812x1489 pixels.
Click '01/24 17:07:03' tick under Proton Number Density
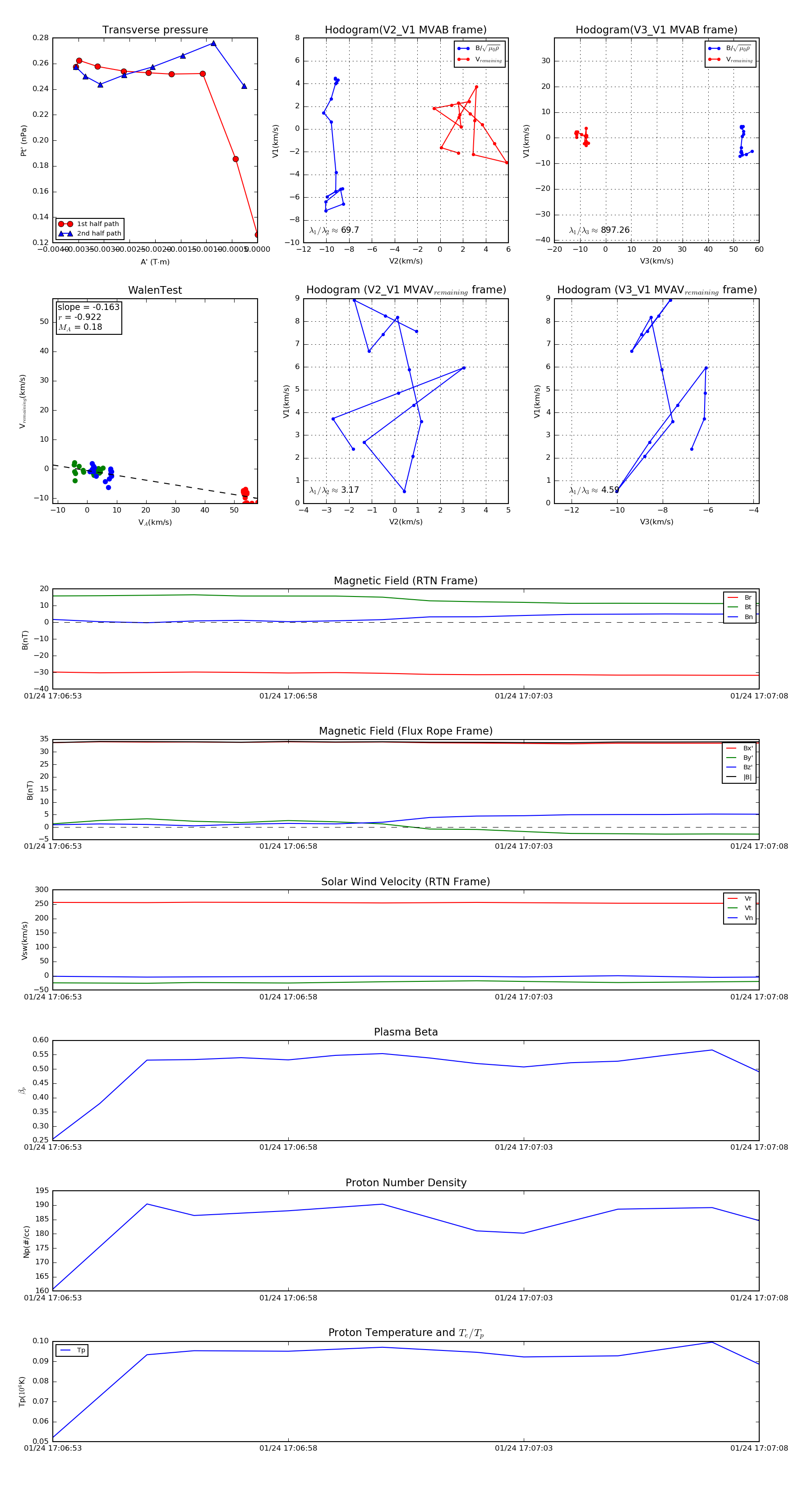point(524,1298)
